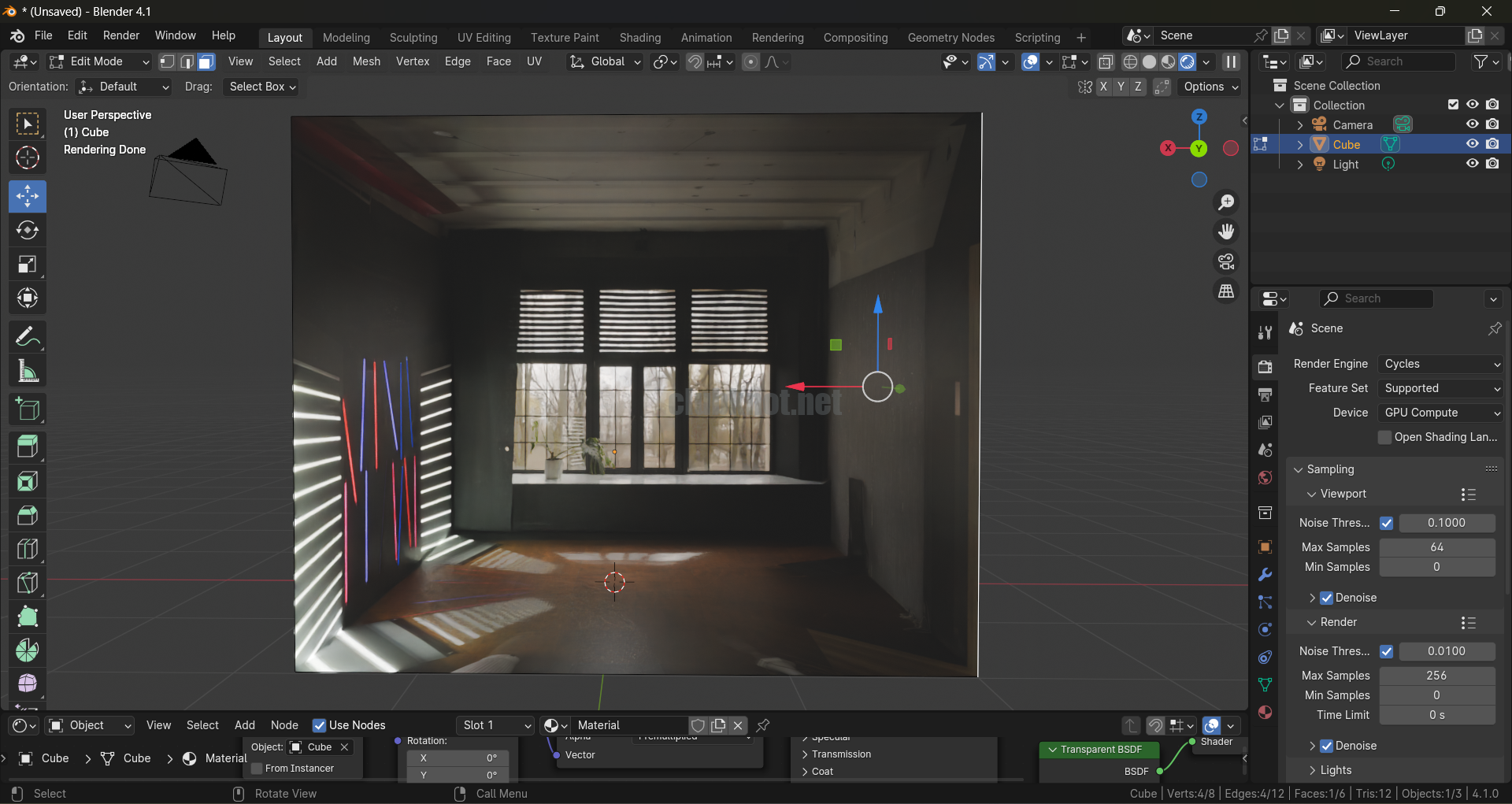
Task: Activate the Measure tool
Action: (28, 372)
